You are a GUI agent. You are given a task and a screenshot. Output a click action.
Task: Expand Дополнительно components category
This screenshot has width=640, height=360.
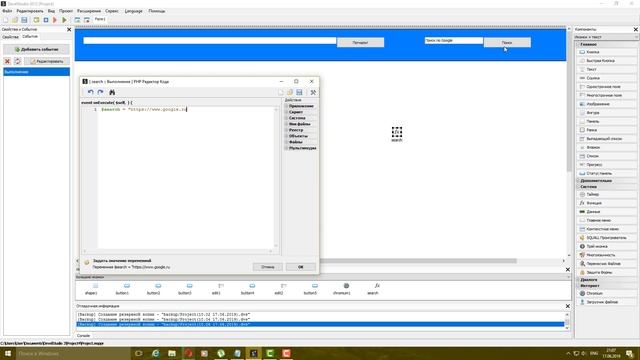click(x=606, y=180)
